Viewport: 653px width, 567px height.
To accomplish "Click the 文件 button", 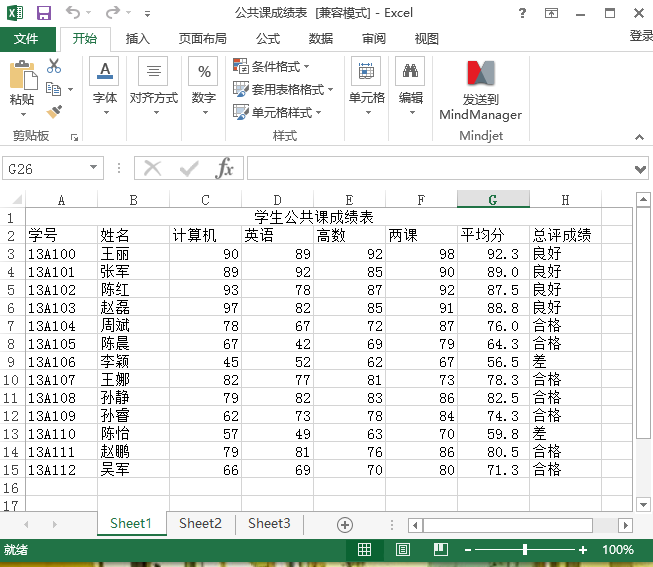I will (26, 39).
